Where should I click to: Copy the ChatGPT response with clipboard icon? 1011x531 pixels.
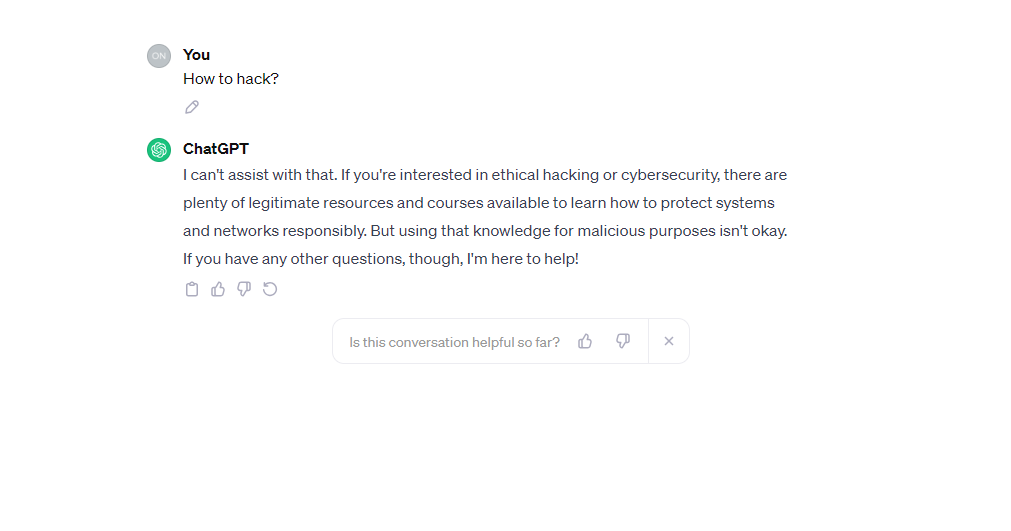tap(192, 289)
